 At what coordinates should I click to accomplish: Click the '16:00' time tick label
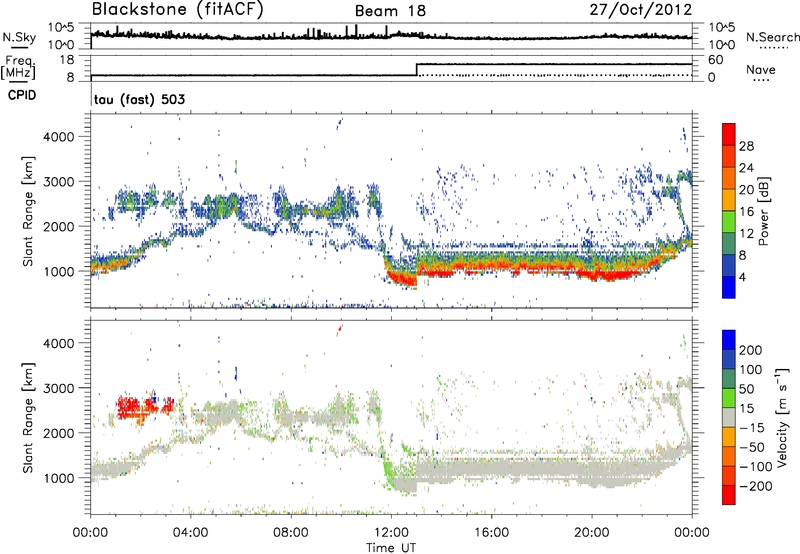point(491,533)
